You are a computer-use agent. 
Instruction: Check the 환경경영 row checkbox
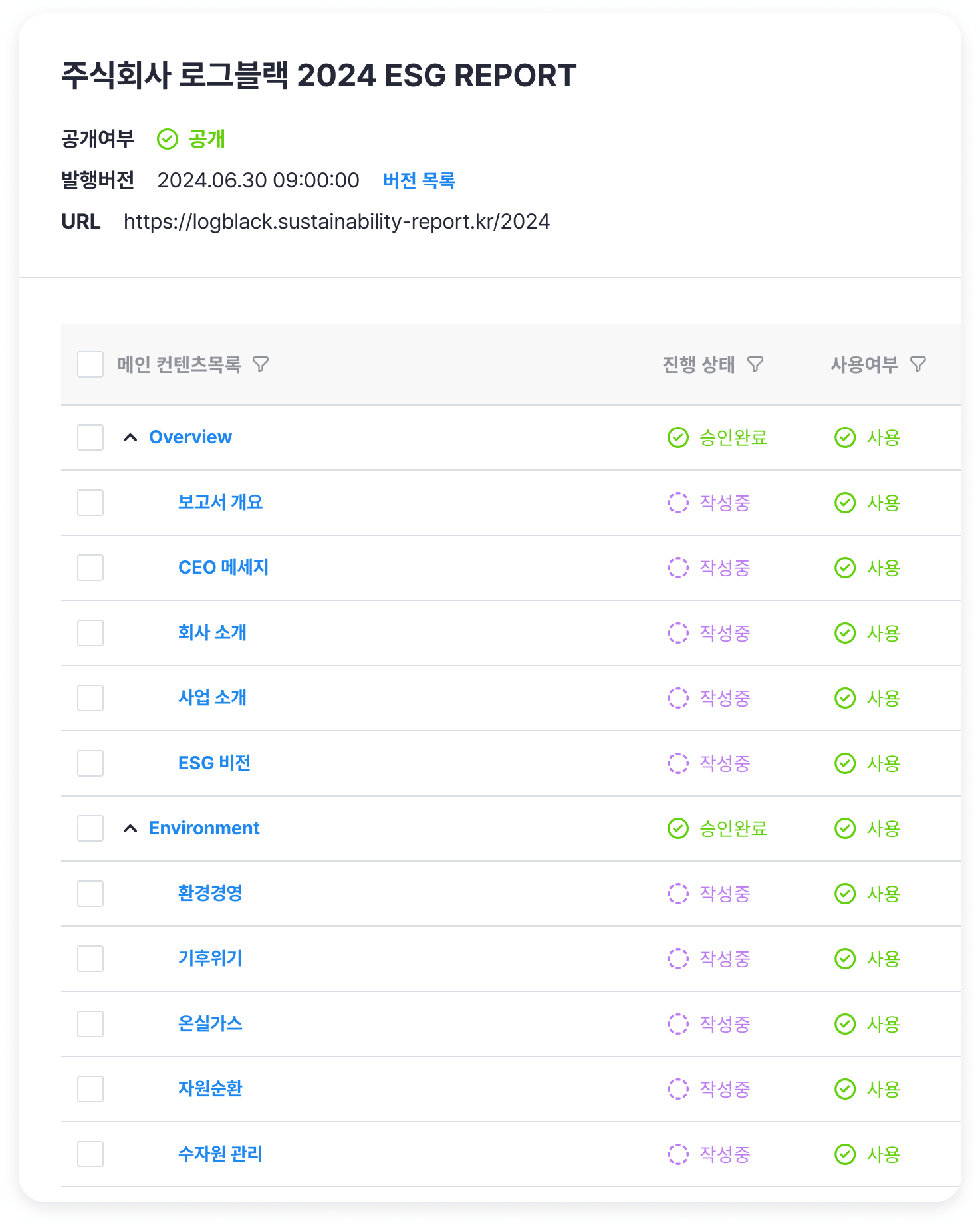coord(90,894)
